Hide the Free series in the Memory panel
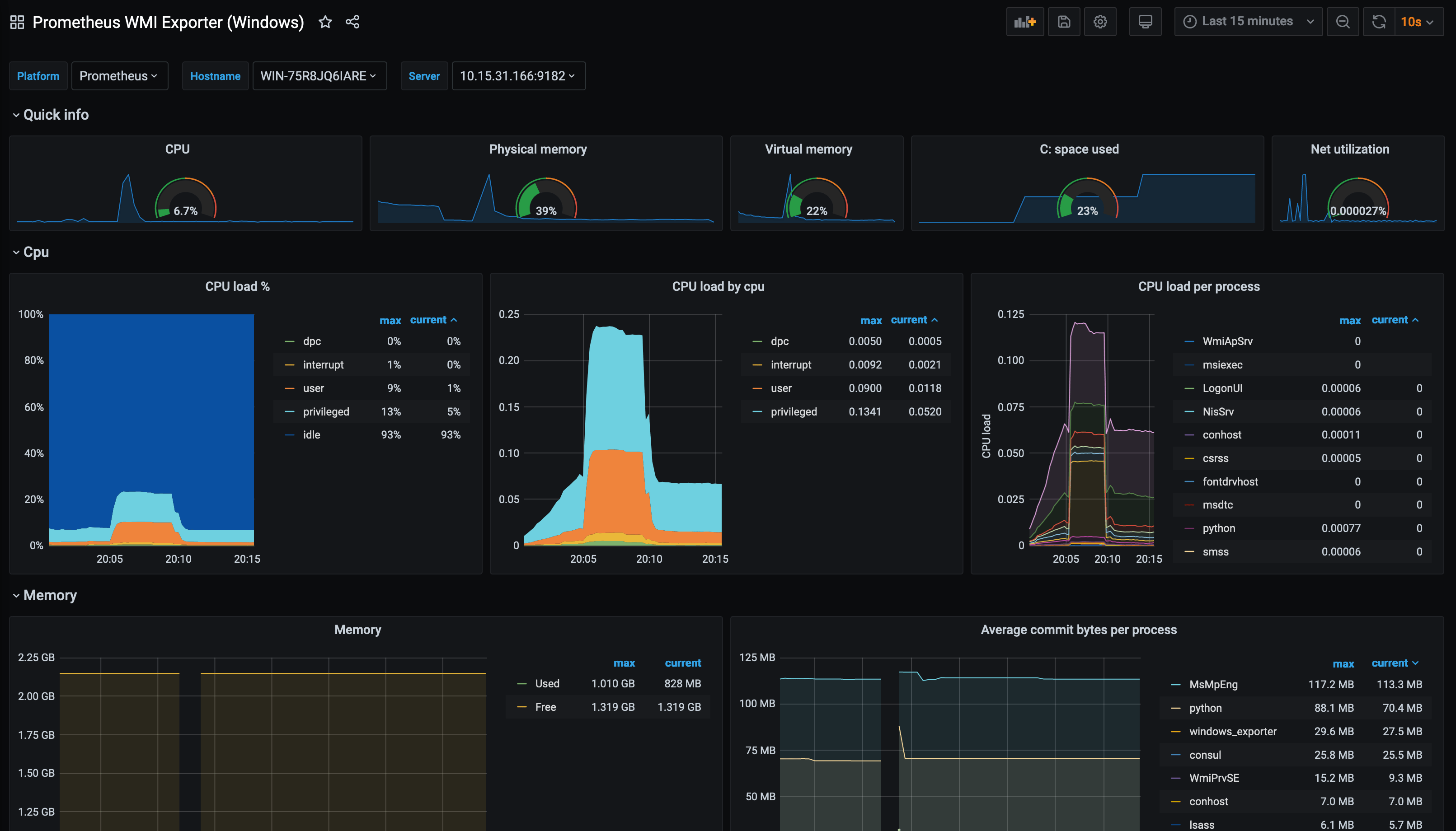Screen dimensions: 1456x831 [x=546, y=707]
